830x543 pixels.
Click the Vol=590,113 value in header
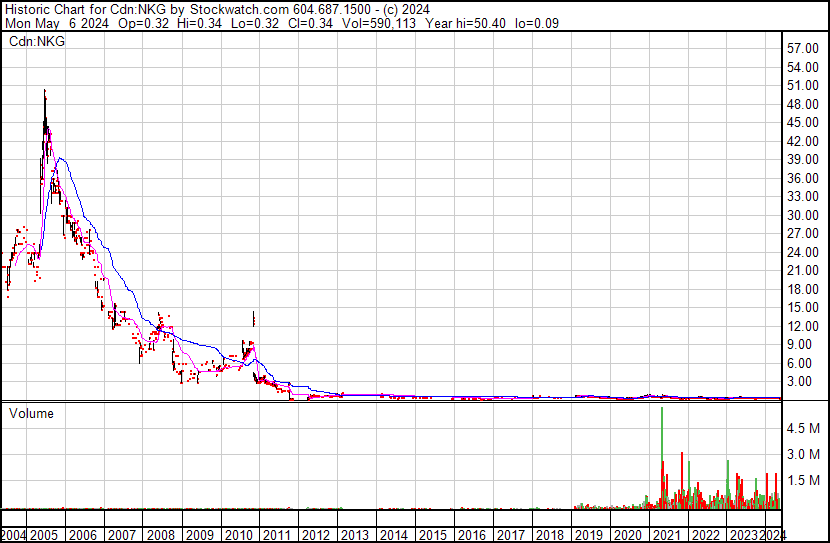(x=379, y=23)
